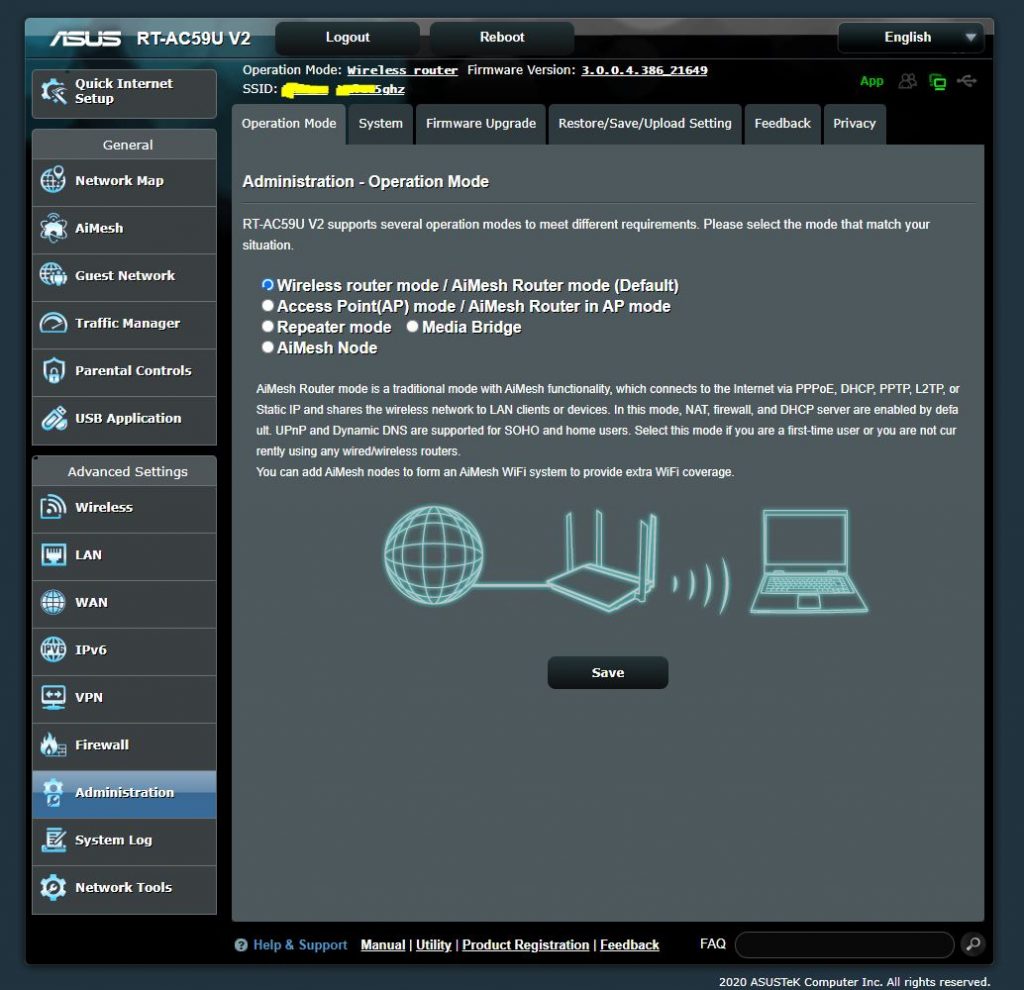Click the Help & Support text link
This screenshot has height=990, width=1024.
[300, 945]
